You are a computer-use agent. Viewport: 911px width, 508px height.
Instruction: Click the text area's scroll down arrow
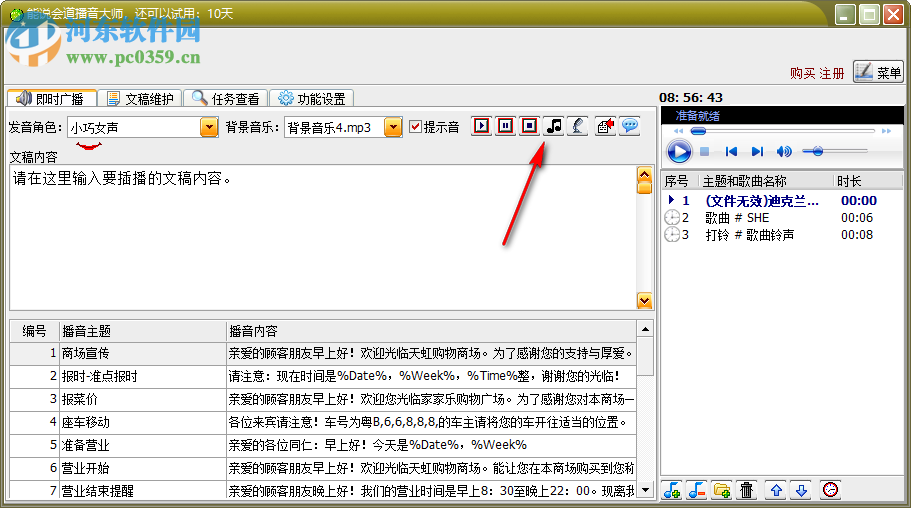click(x=644, y=300)
